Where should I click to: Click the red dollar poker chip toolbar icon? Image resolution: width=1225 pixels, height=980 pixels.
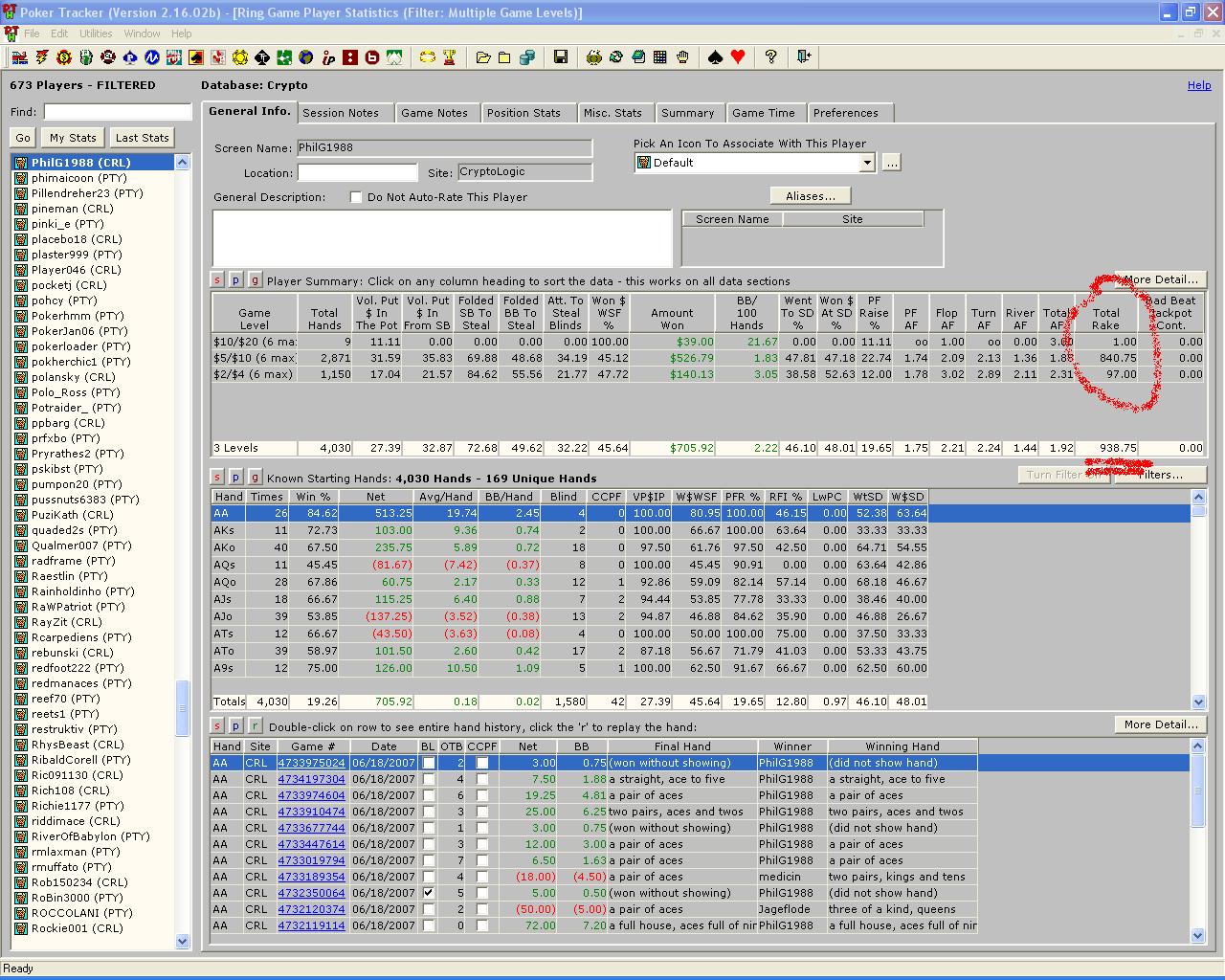pyautogui.click(x=63, y=57)
